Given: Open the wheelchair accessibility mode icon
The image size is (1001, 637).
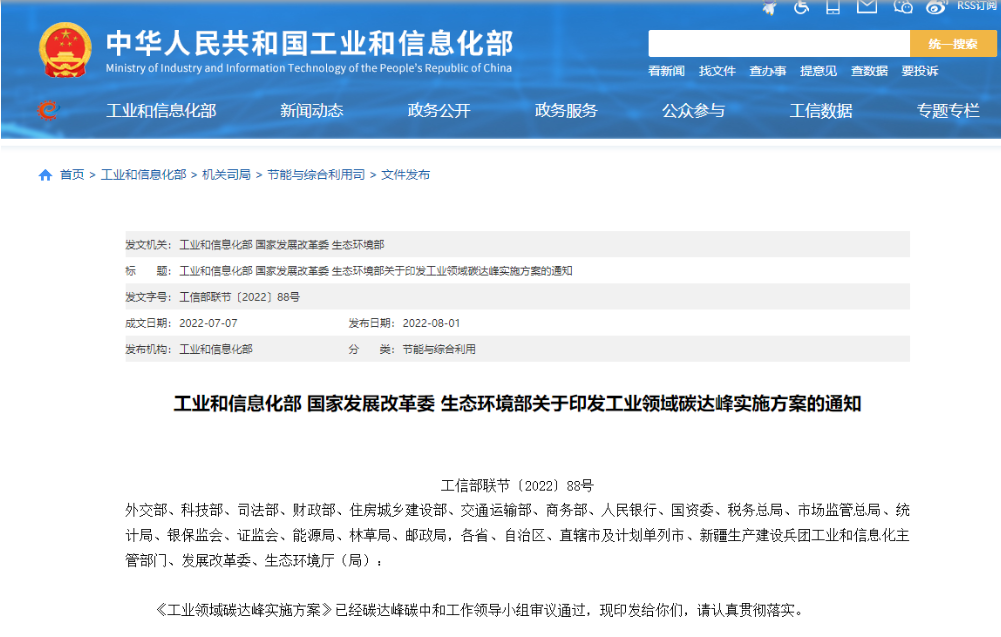Looking at the screenshot, I should click(802, 7).
